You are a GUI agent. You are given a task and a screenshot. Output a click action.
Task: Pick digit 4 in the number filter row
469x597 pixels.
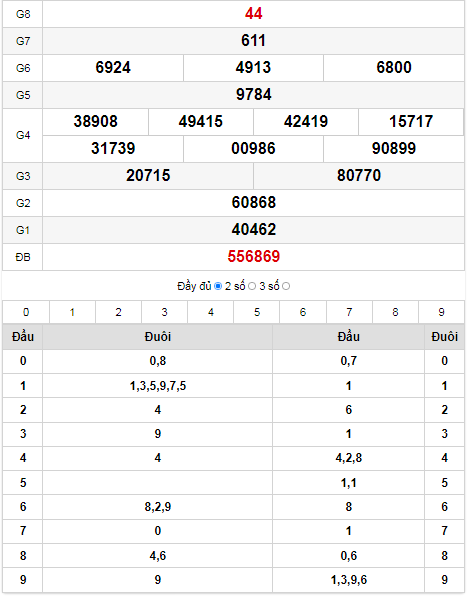tap(211, 313)
